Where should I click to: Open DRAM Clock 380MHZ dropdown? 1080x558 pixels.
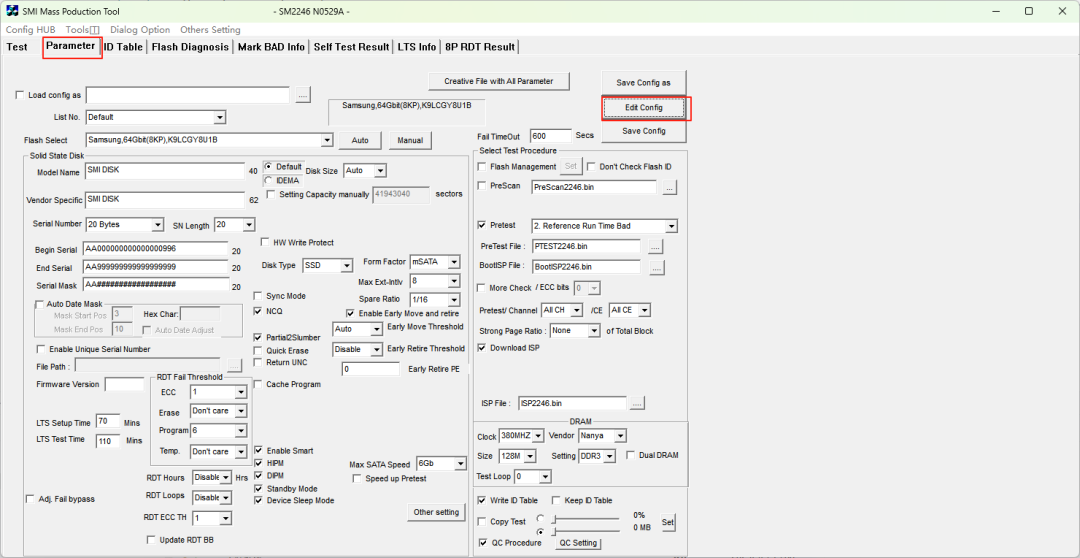point(537,436)
